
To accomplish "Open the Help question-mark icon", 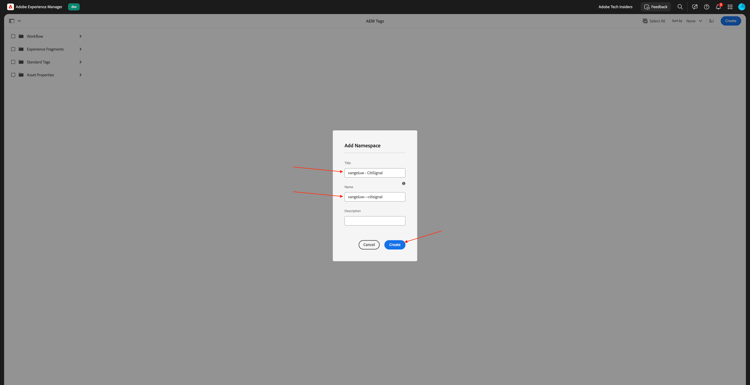I will click(x=706, y=7).
